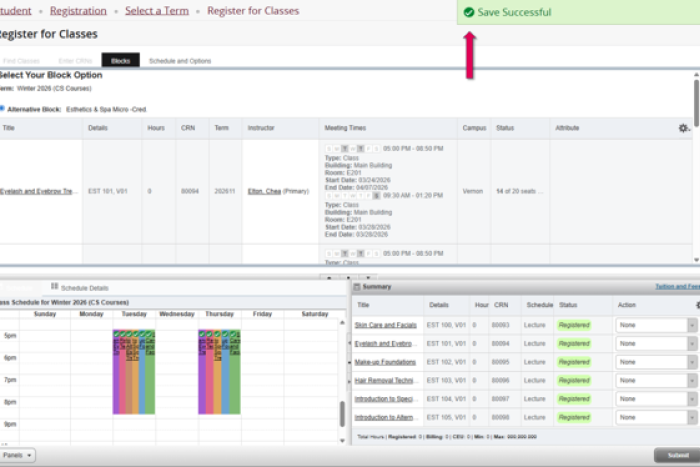This screenshot has height=467, width=700.
Task: Click the block list scroll up arrow
Action: click(x=696, y=75)
